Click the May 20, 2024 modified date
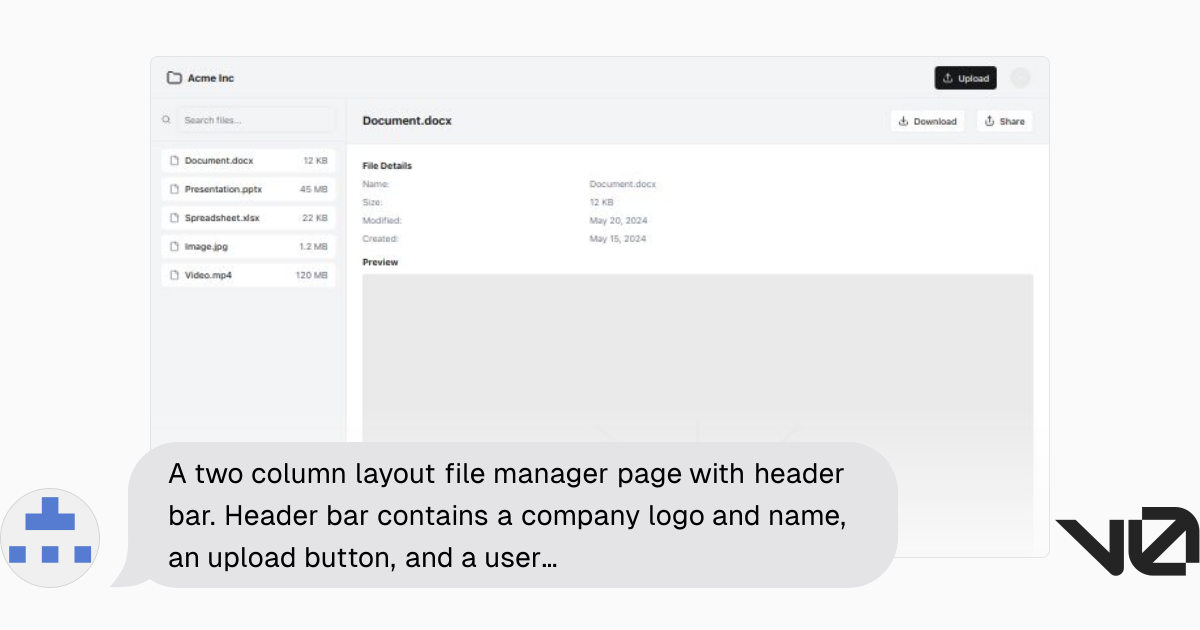Image resolution: width=1200 pixels, height=630 pixels. pos(618,220)
